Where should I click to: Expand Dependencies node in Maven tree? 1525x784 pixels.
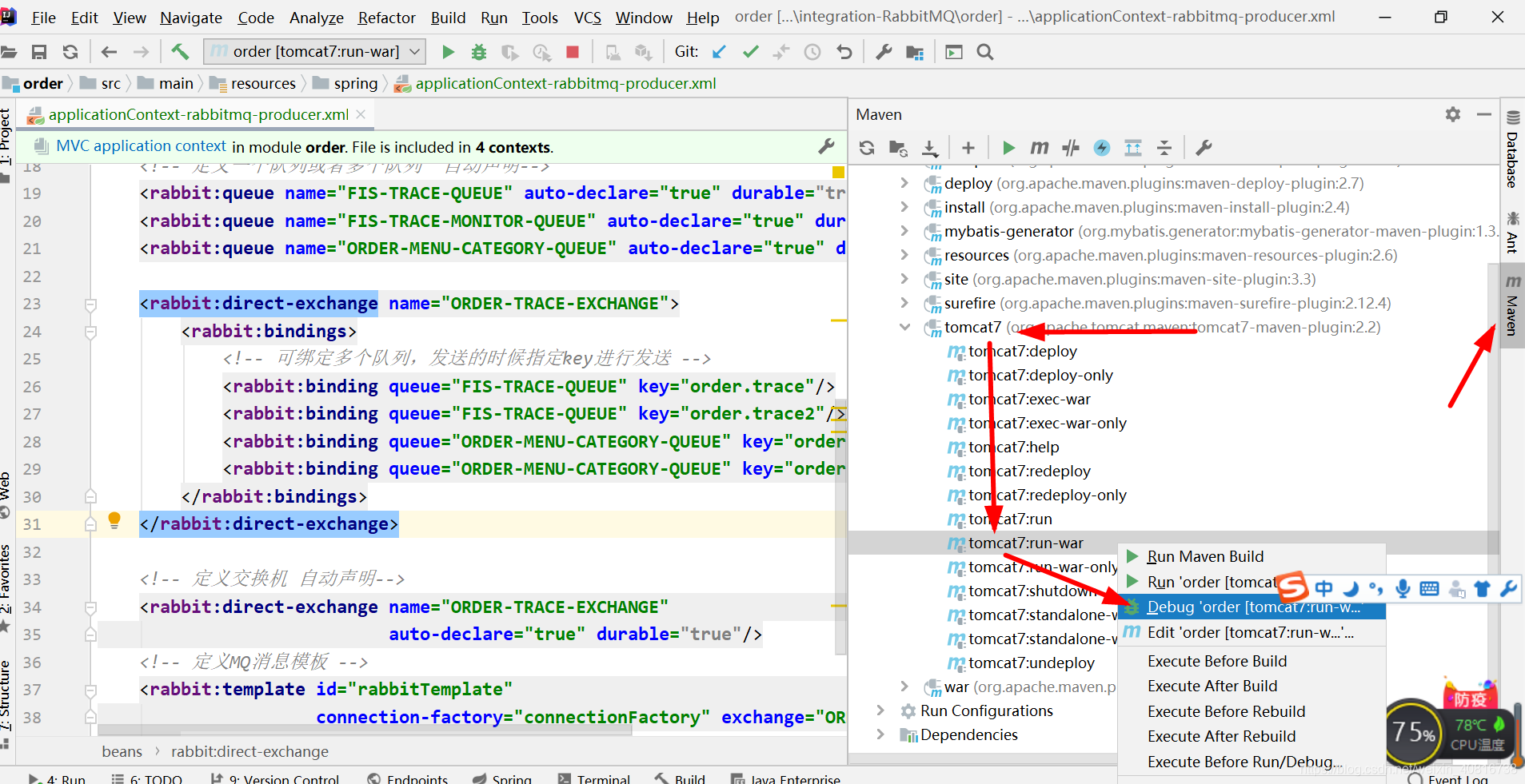tap(880, 734)
